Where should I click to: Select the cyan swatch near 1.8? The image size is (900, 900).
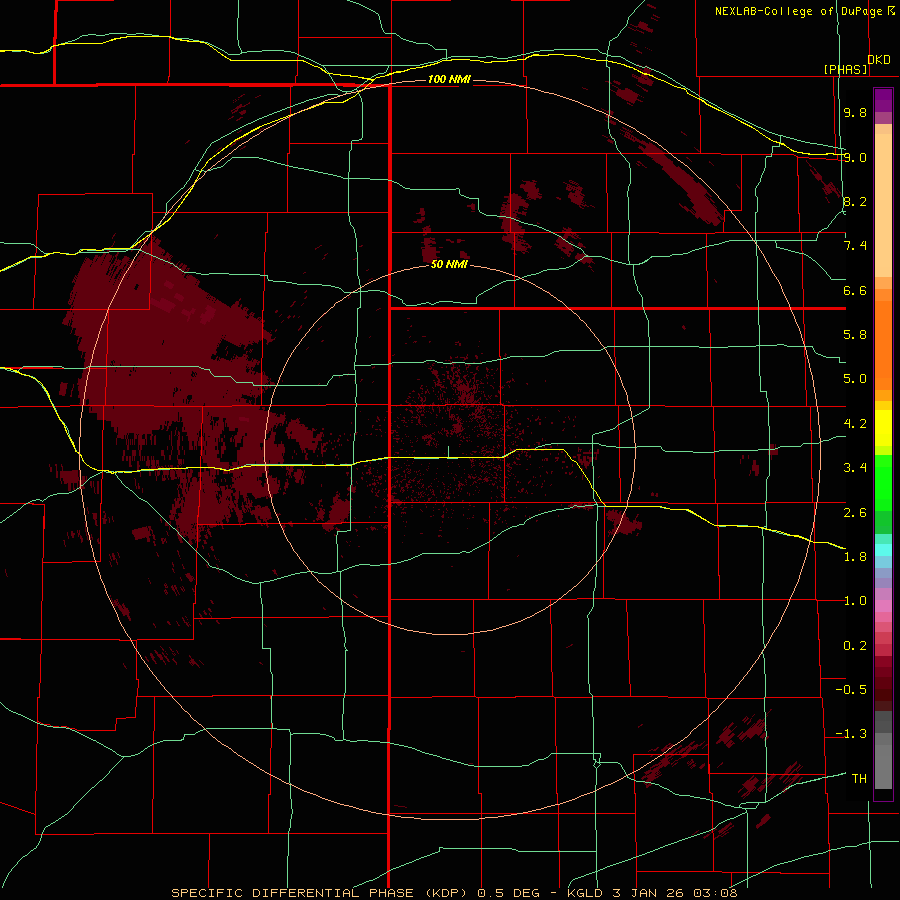[x=883, y=550]
